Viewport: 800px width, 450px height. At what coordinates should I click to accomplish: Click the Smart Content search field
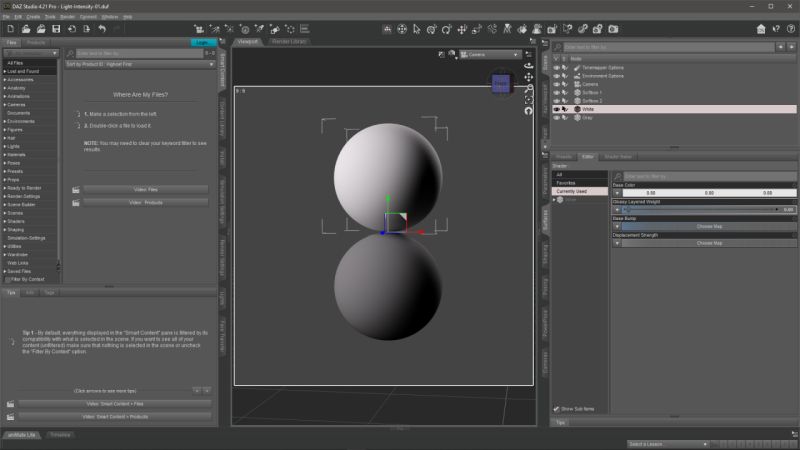139,53
